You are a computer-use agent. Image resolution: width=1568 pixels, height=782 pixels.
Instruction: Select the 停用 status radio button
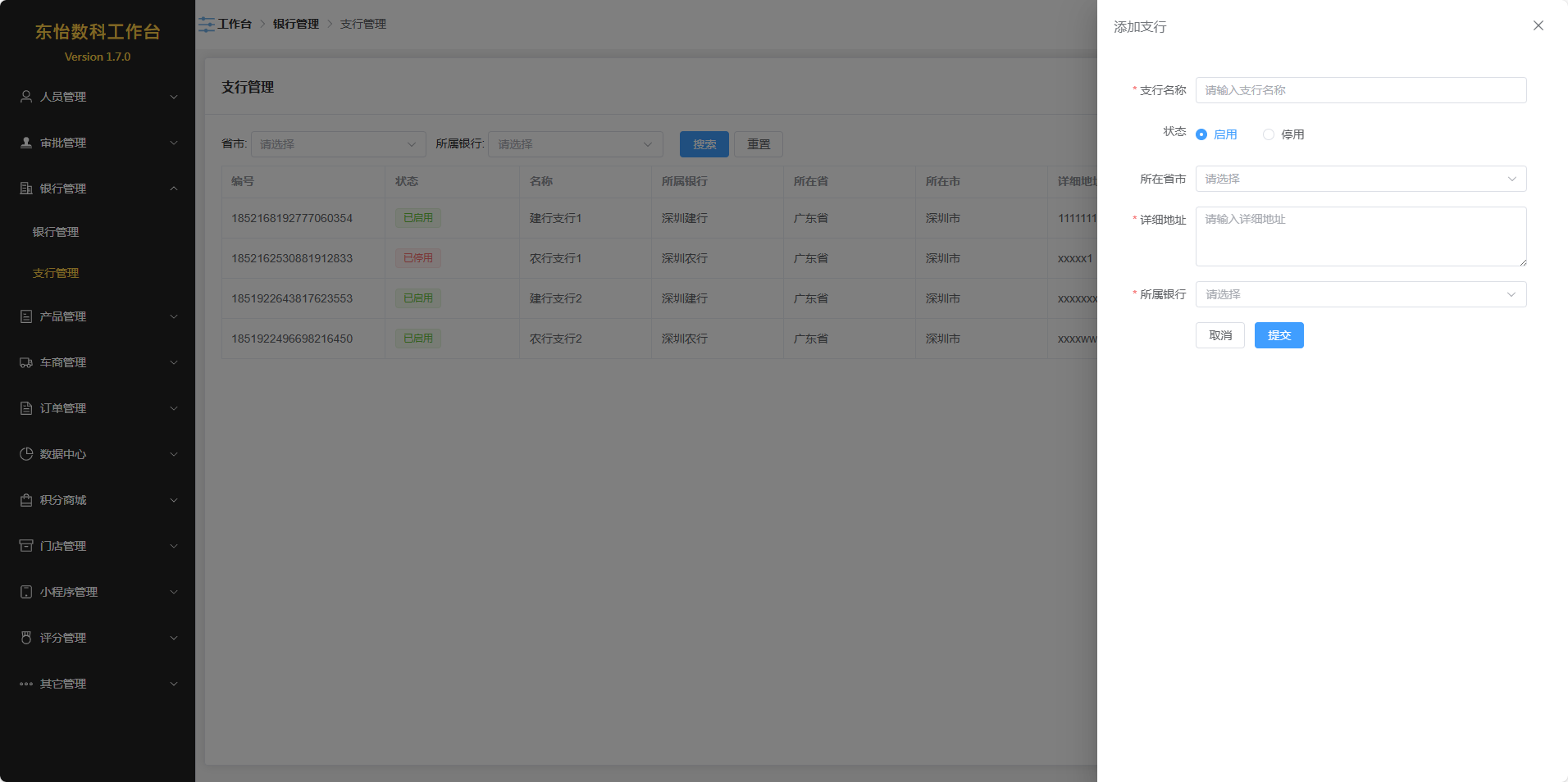1269,134
